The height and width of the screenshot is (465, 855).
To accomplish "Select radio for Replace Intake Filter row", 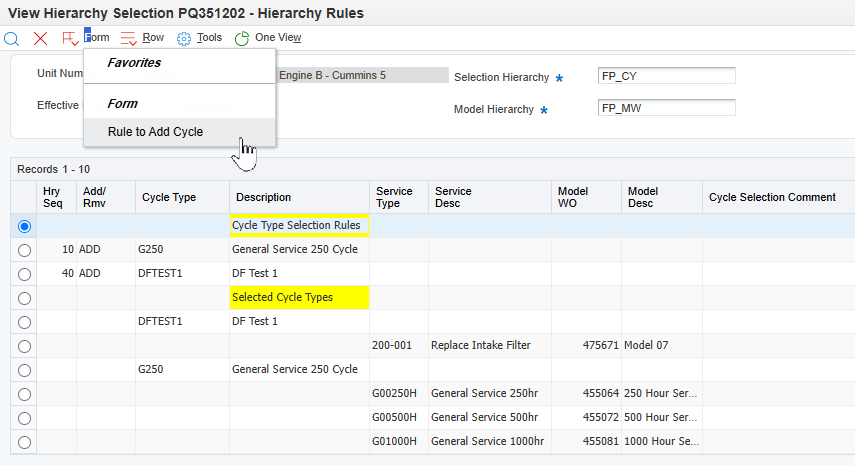I will click(24, 346).
